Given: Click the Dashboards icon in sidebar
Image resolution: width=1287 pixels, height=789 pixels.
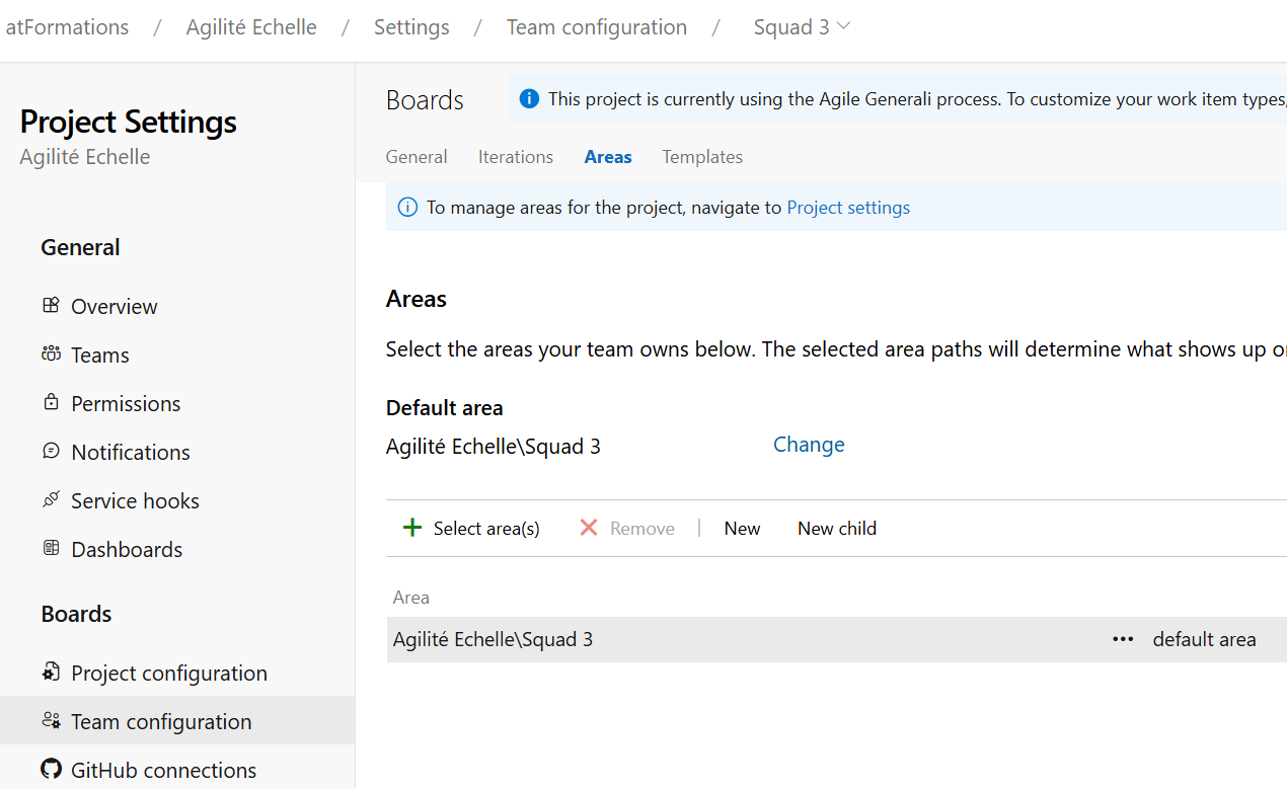Looking at the screenshot, I should pos(51,548).
